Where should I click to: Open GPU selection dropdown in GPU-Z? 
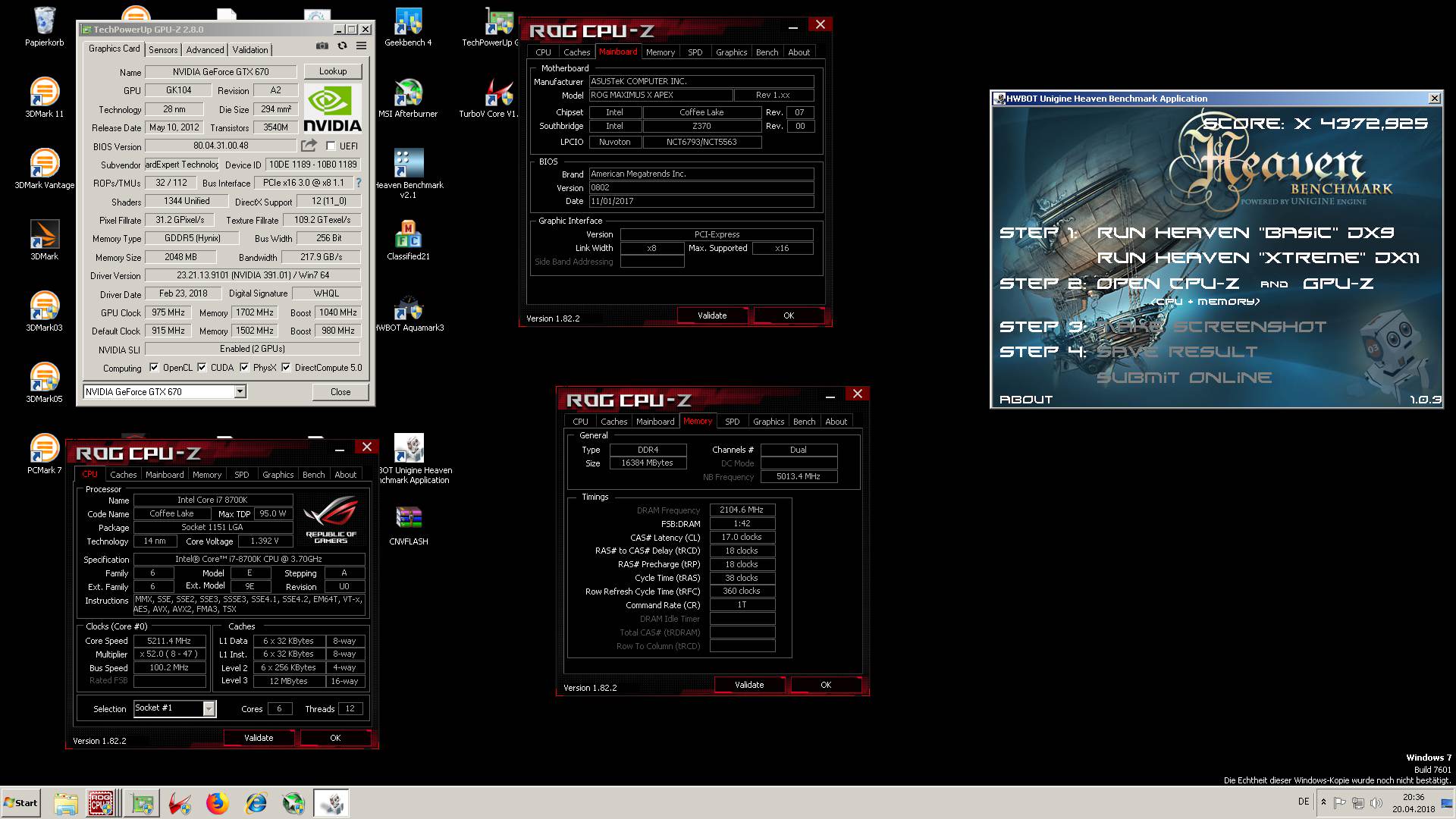[240, 392]
